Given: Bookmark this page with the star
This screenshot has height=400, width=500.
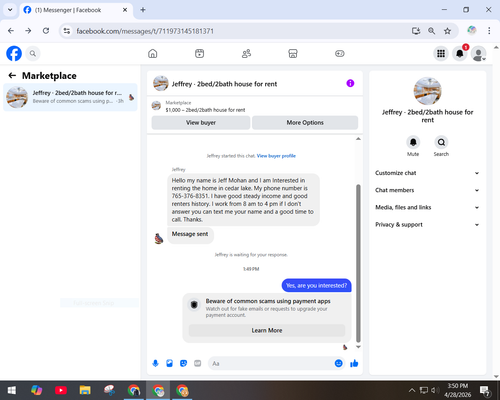Looking at the screenshot, I should pyautogui.click(x=447, y=31).
